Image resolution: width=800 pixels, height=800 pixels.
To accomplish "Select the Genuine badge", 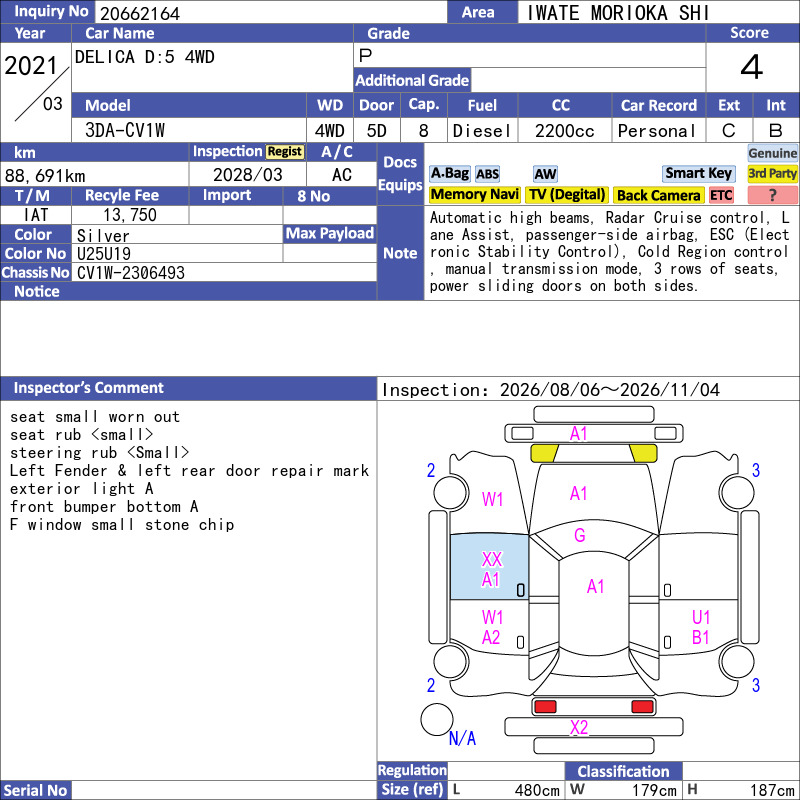I will 772,153.
